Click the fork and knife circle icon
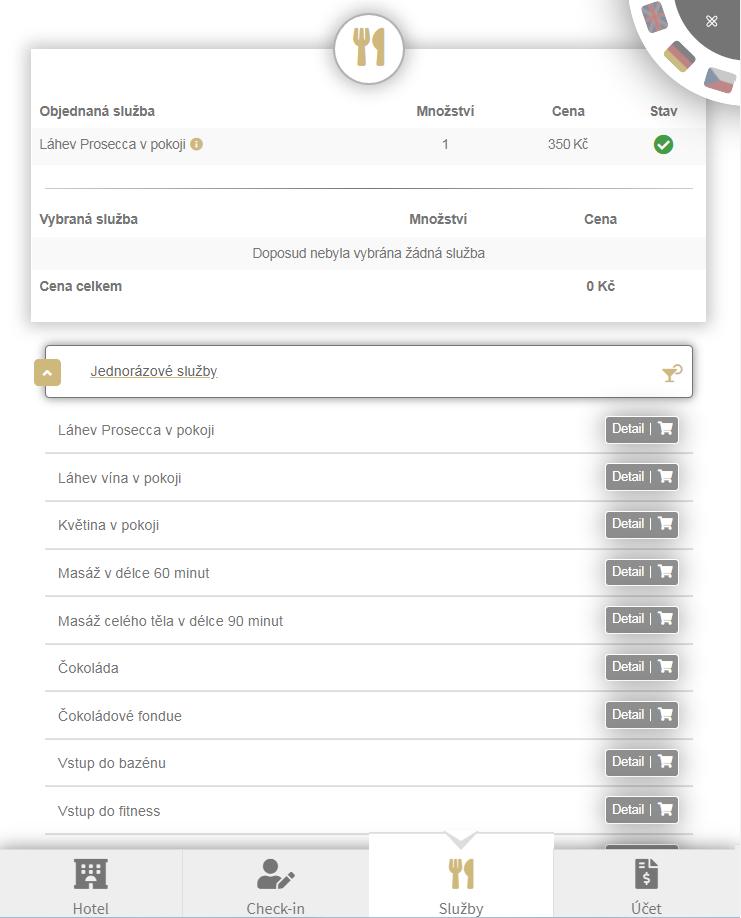741x918 pixels. pyautogui.click(x=369, y=47)
